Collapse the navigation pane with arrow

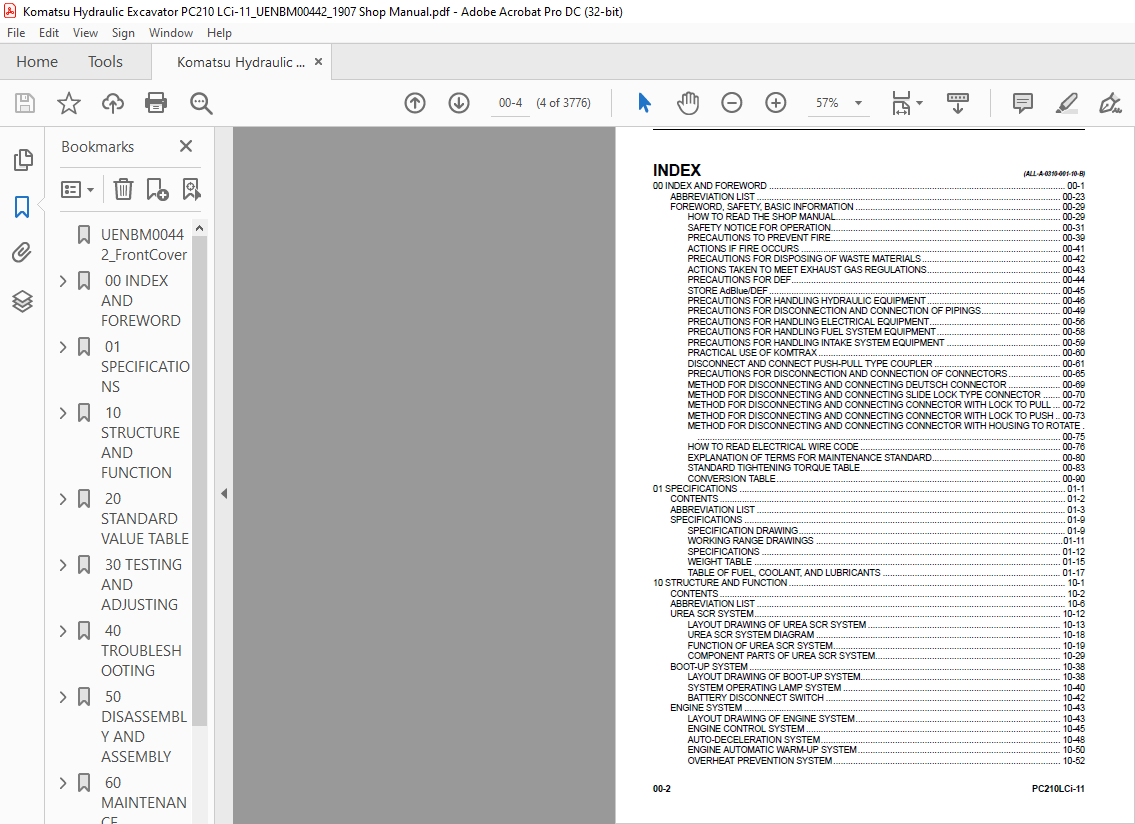(x=224, y=494)
